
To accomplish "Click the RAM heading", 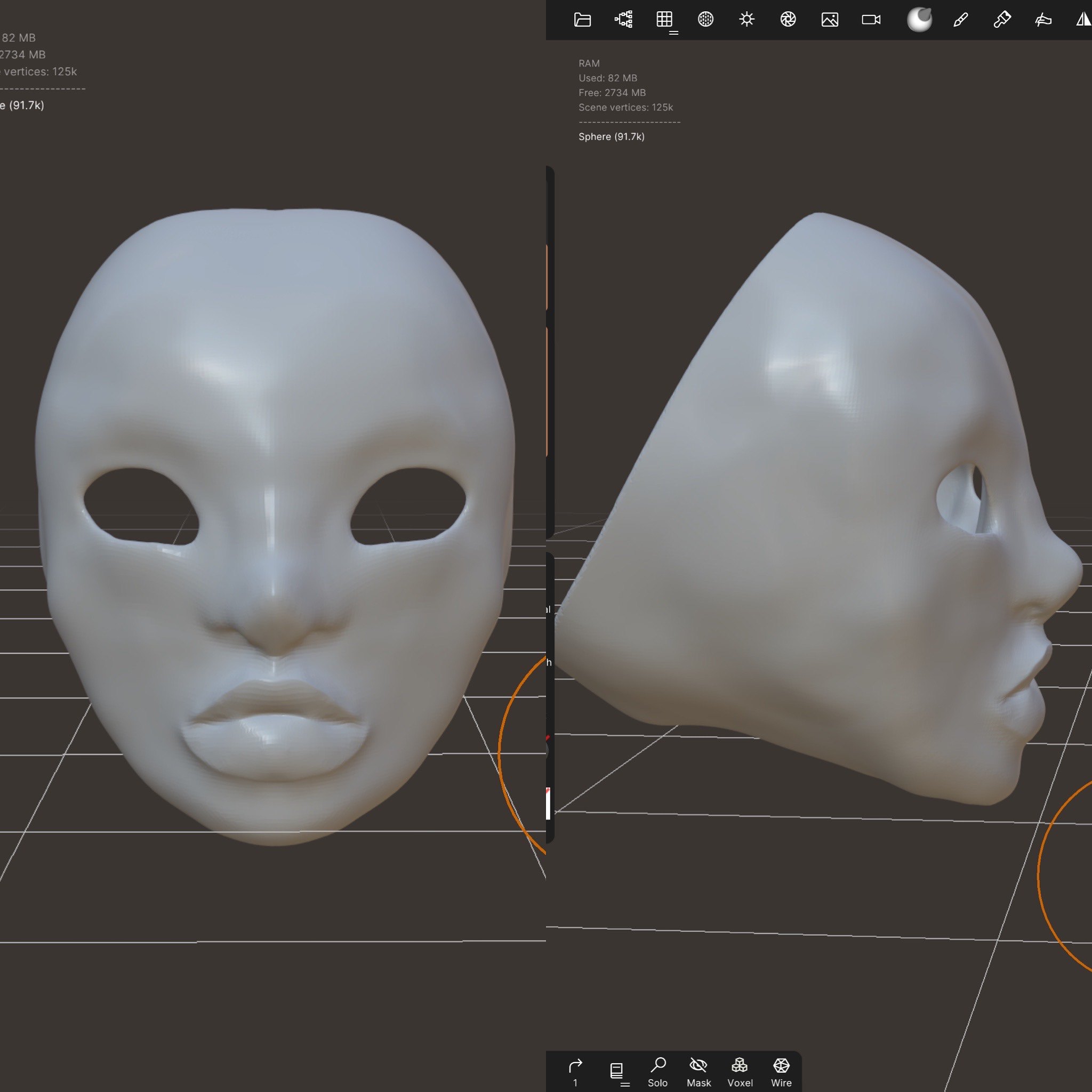I will pos(589,63).
